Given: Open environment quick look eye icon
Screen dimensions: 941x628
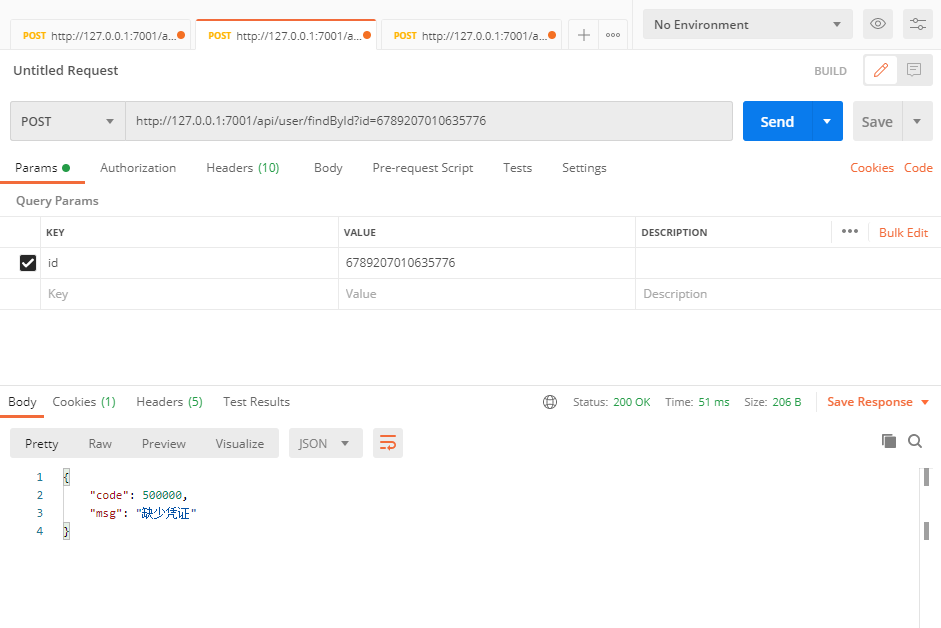Looking at the screenshot, I should [877, 24].
